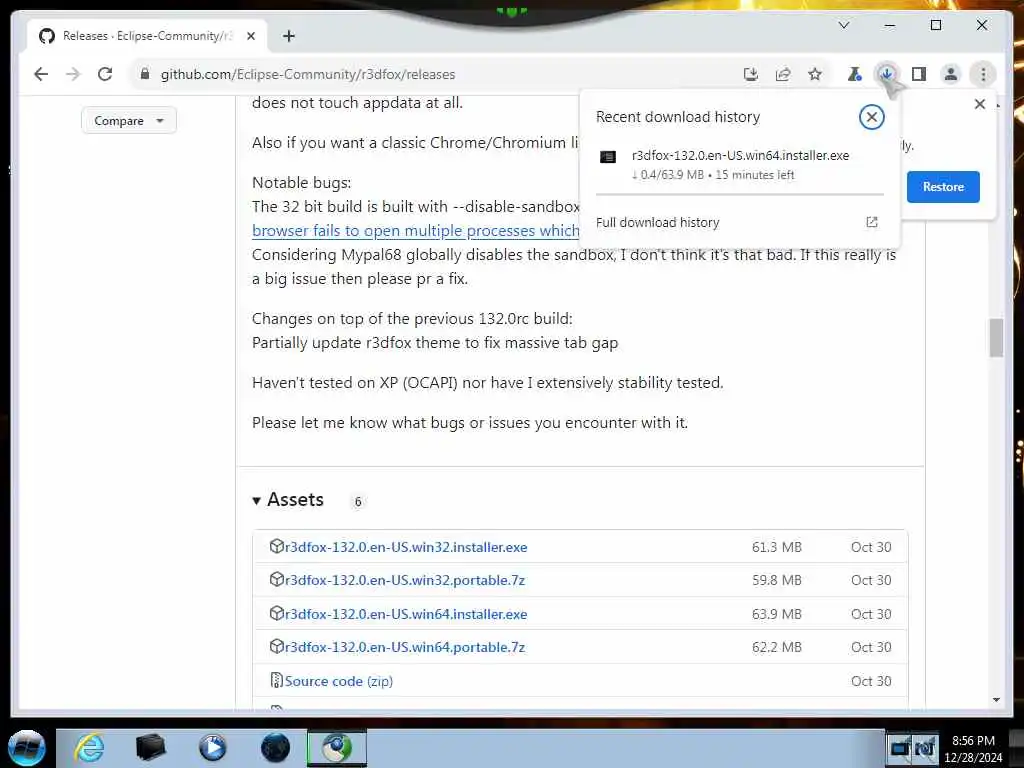Open the Compare dropdown
This screenshot has height=768, width=1024.
(x=129, y=121)
